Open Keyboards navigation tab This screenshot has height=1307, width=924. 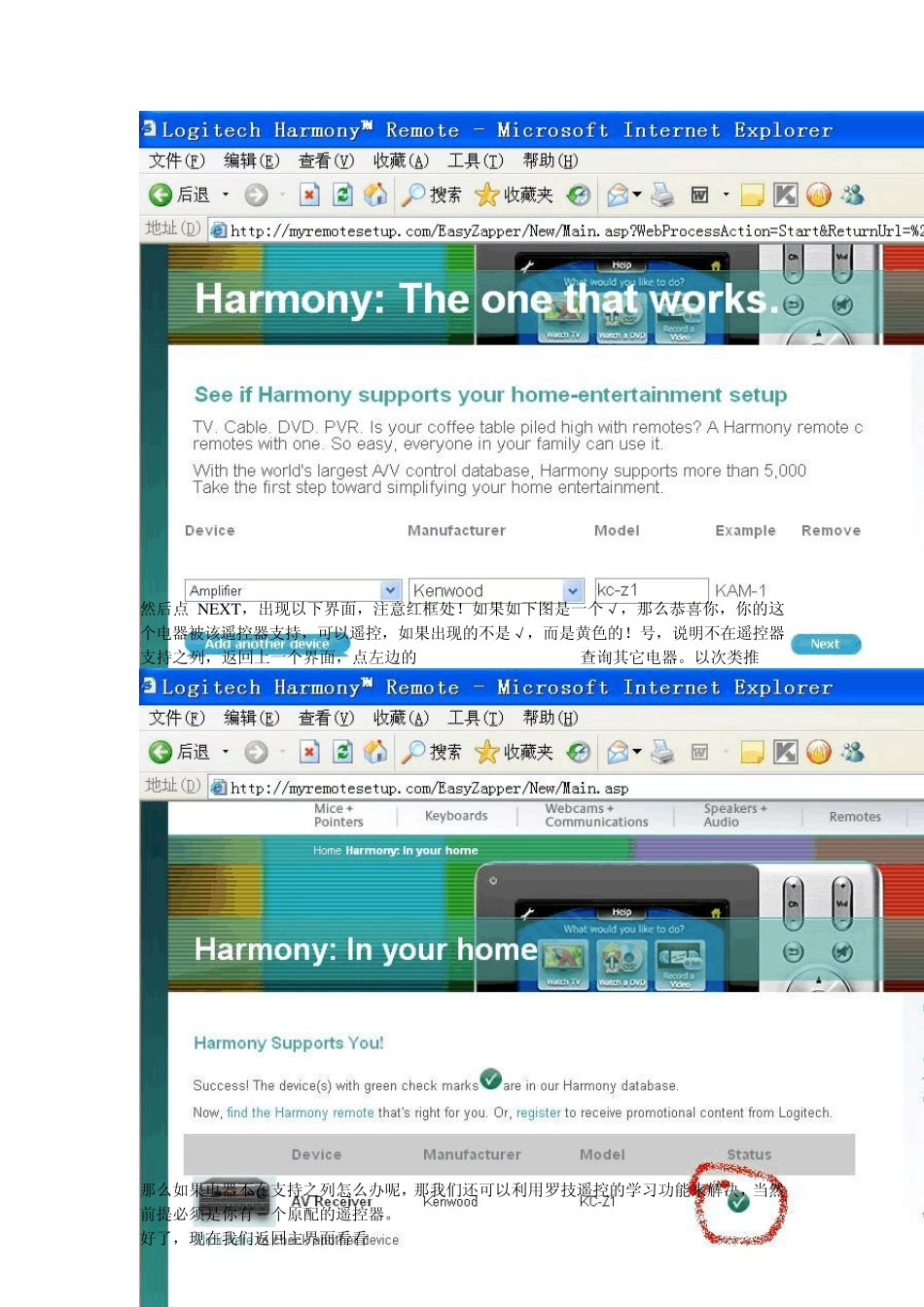[x=456, y=816]
